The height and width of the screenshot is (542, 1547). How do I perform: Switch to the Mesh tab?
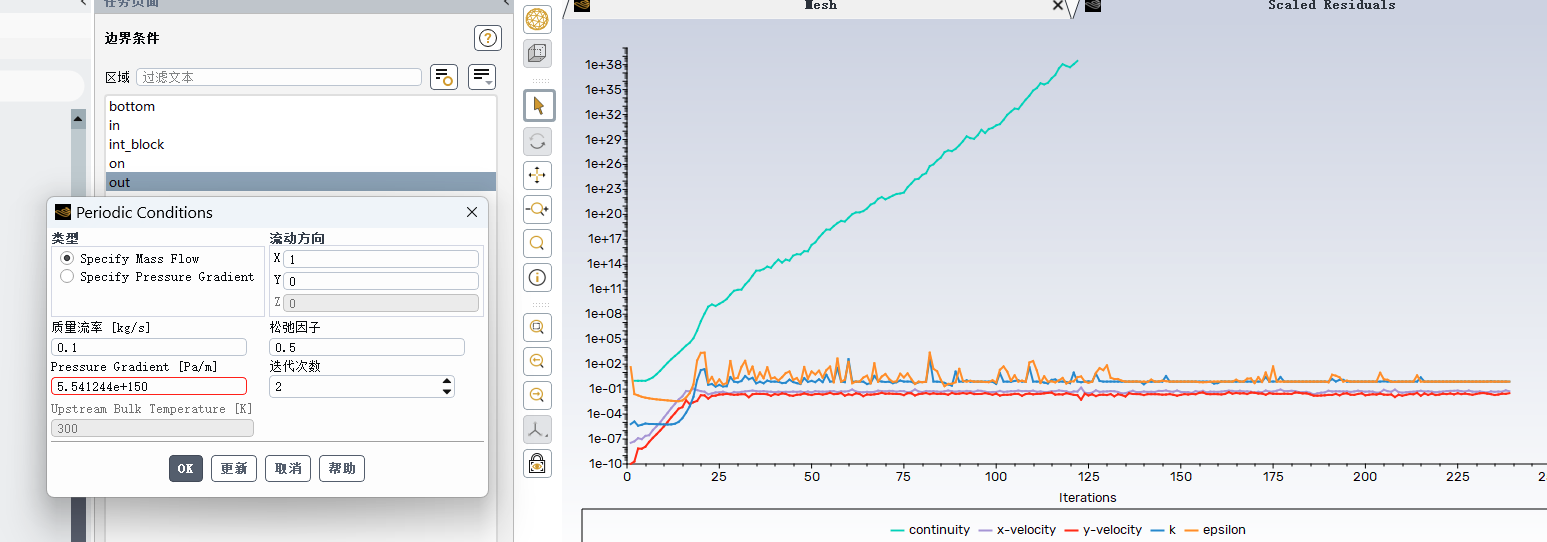[x=820, y=6]
